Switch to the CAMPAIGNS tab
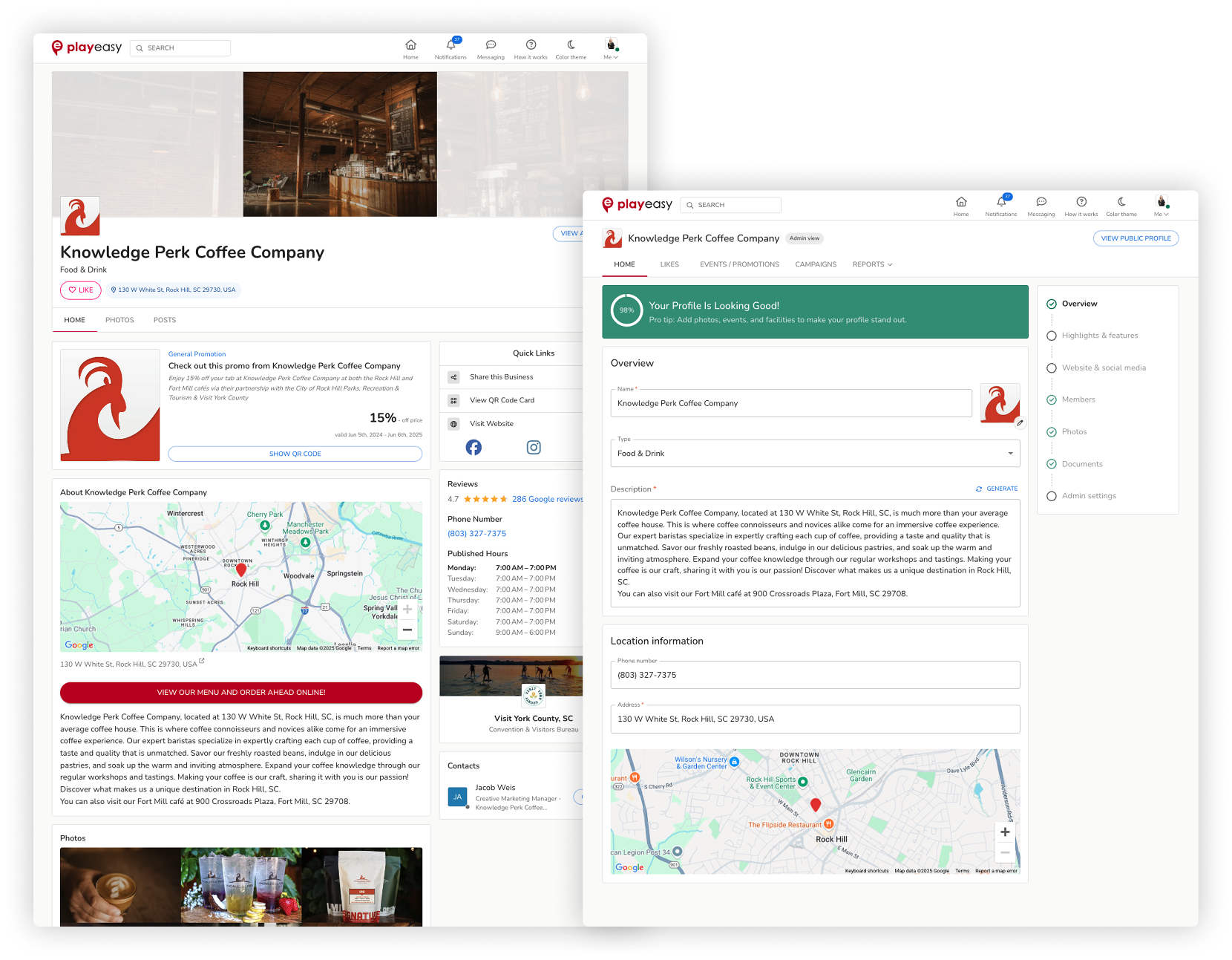Image resolution: width=1232 pixels, height=960 pixels. [816, 264]
